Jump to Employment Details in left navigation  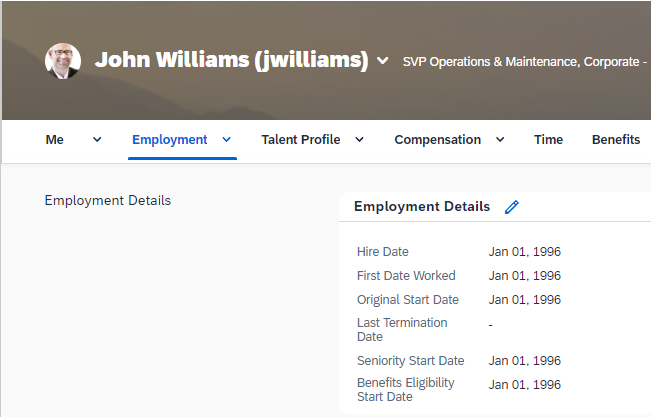108,201
